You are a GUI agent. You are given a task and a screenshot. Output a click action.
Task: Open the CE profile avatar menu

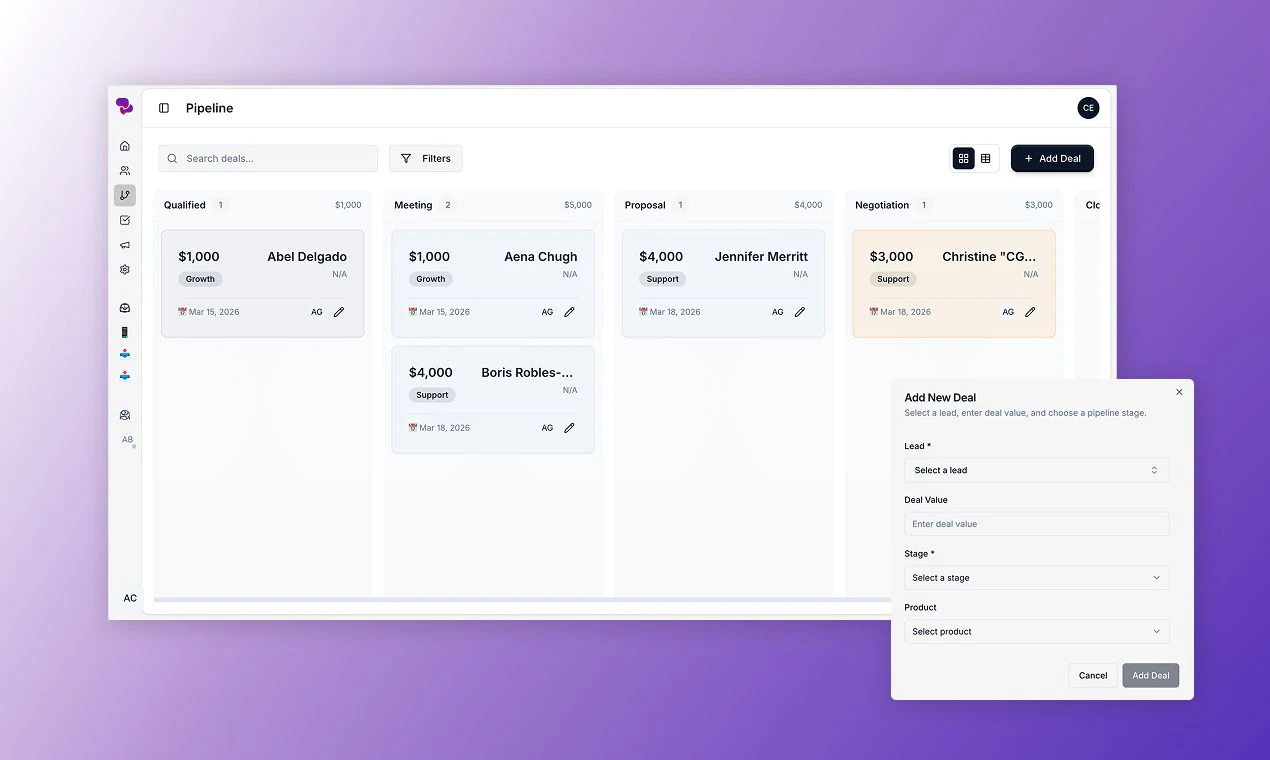(x=1088, y=107)
